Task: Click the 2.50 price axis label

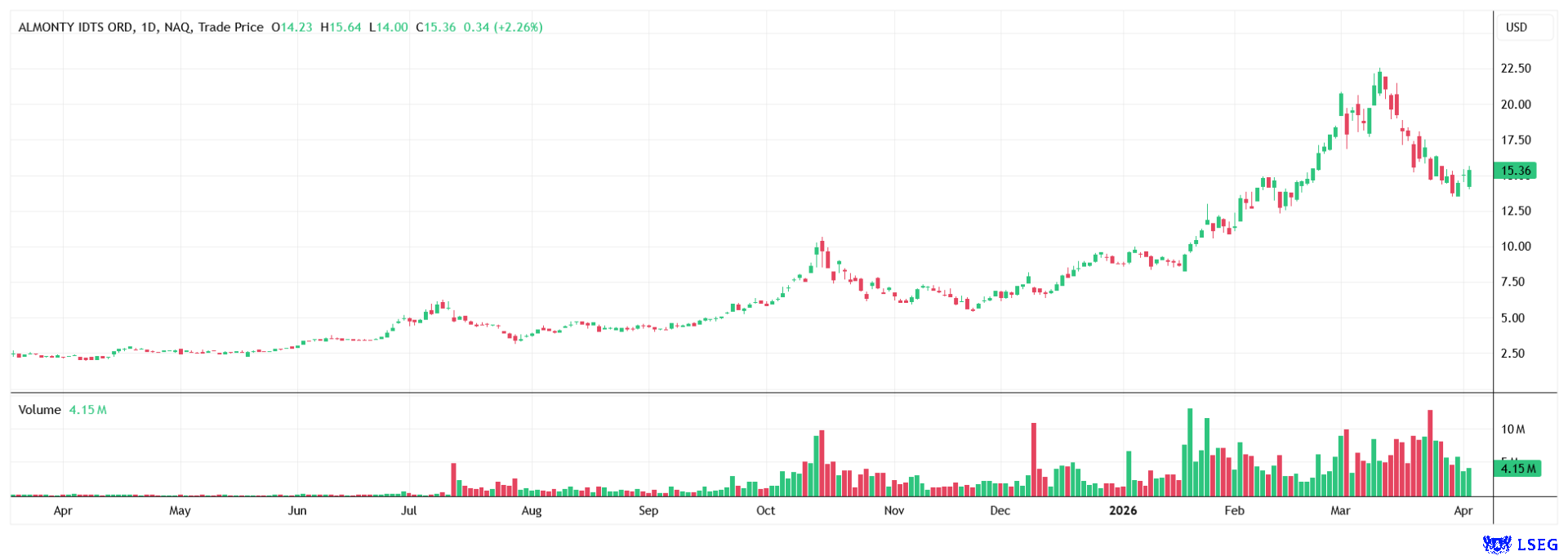Action: click(1512, 354)
